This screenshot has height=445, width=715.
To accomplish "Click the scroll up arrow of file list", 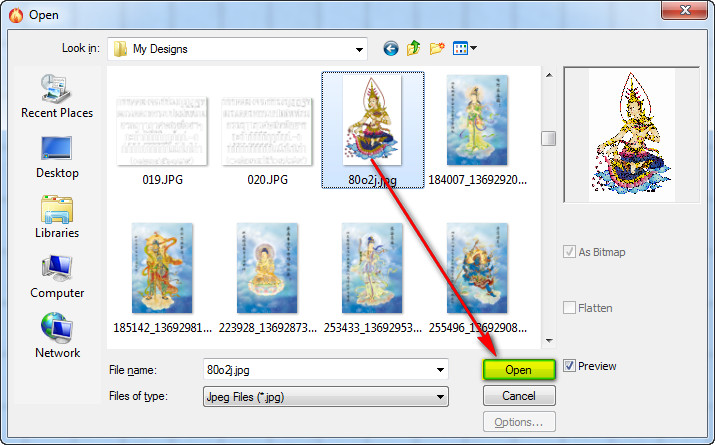I will coord(549,75).
